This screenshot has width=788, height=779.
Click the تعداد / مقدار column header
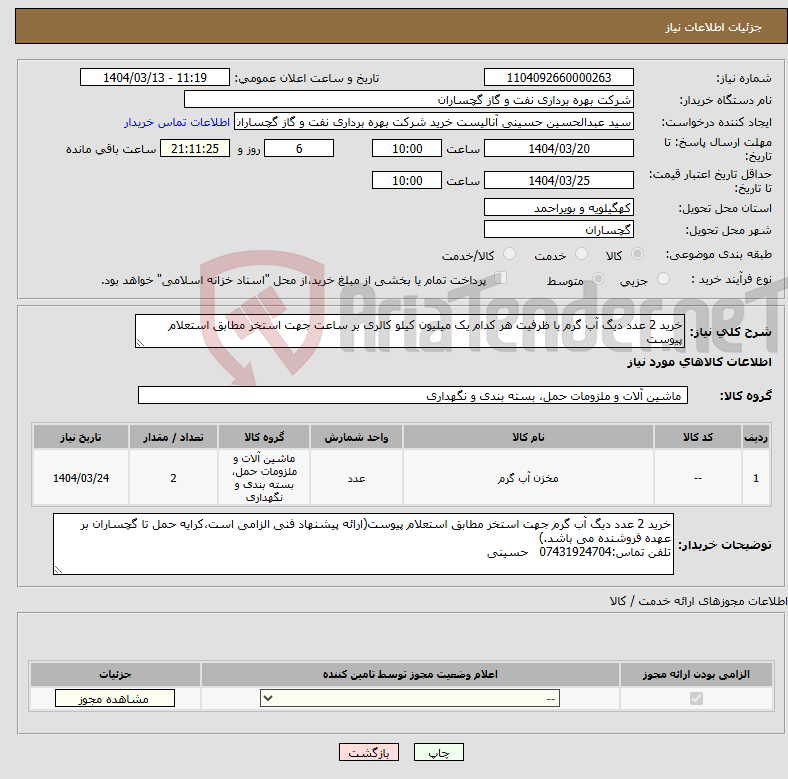(x=173, y=437)
